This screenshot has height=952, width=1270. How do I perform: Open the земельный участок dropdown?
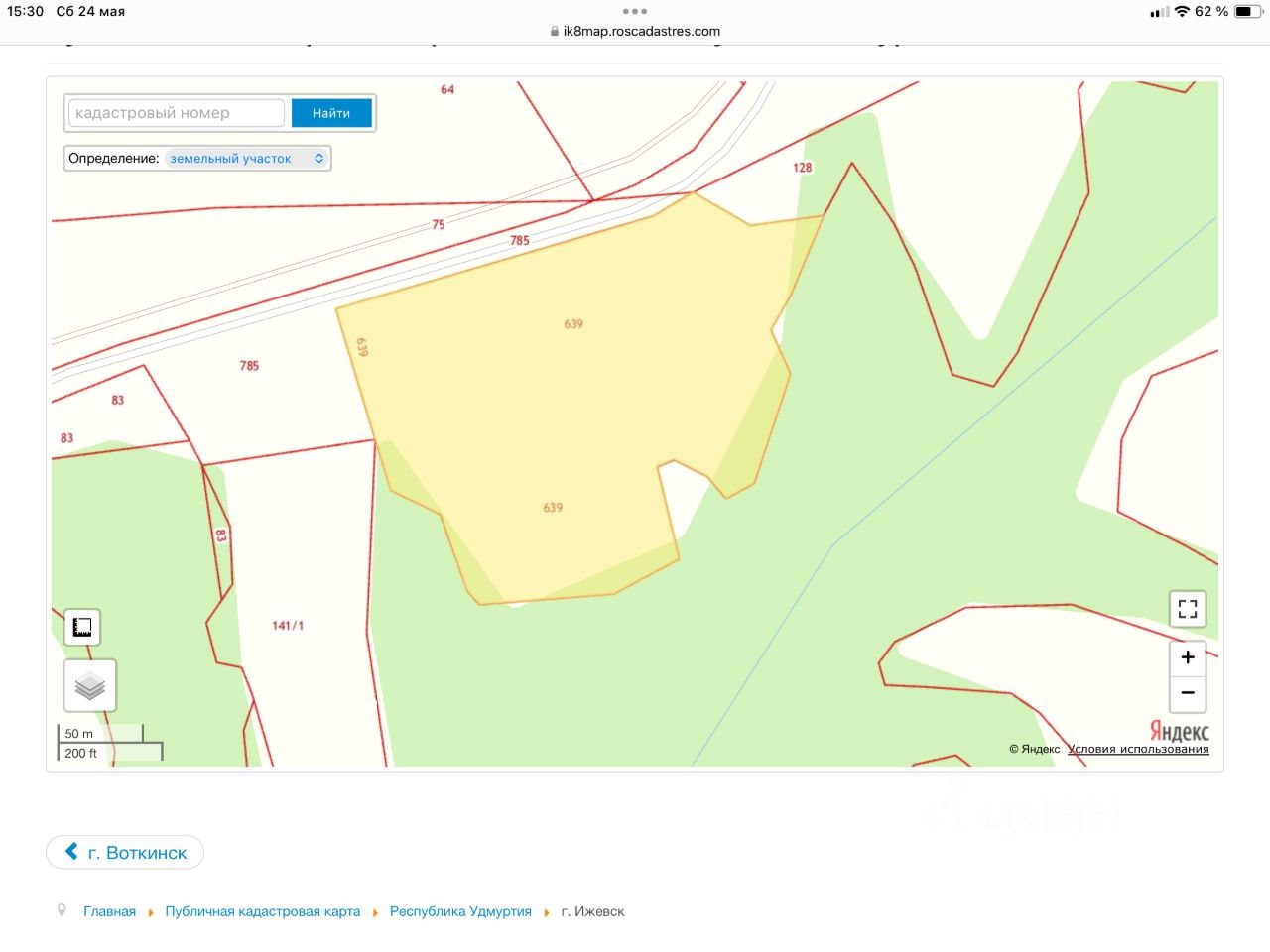(x=246, y=159)
